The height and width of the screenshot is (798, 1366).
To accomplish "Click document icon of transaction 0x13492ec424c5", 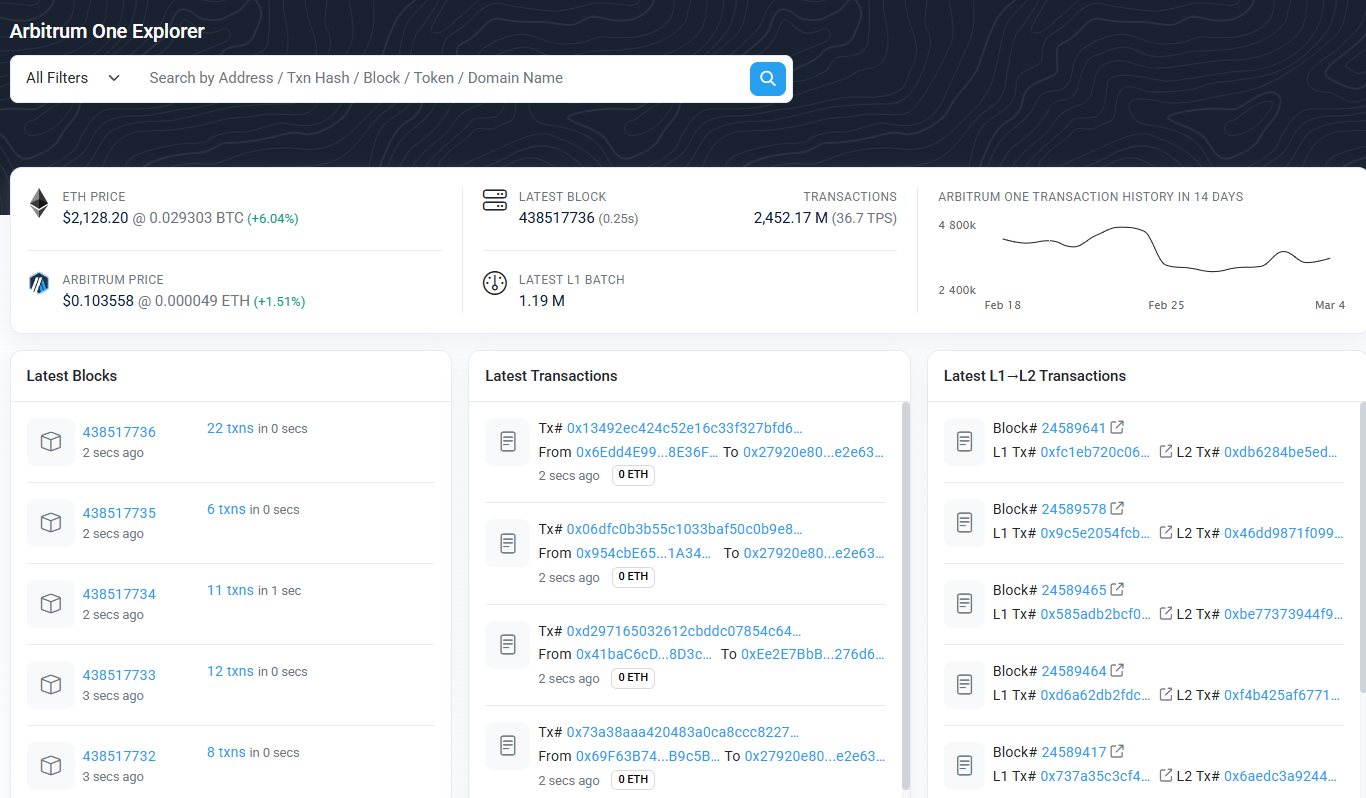I will [508, 441].
